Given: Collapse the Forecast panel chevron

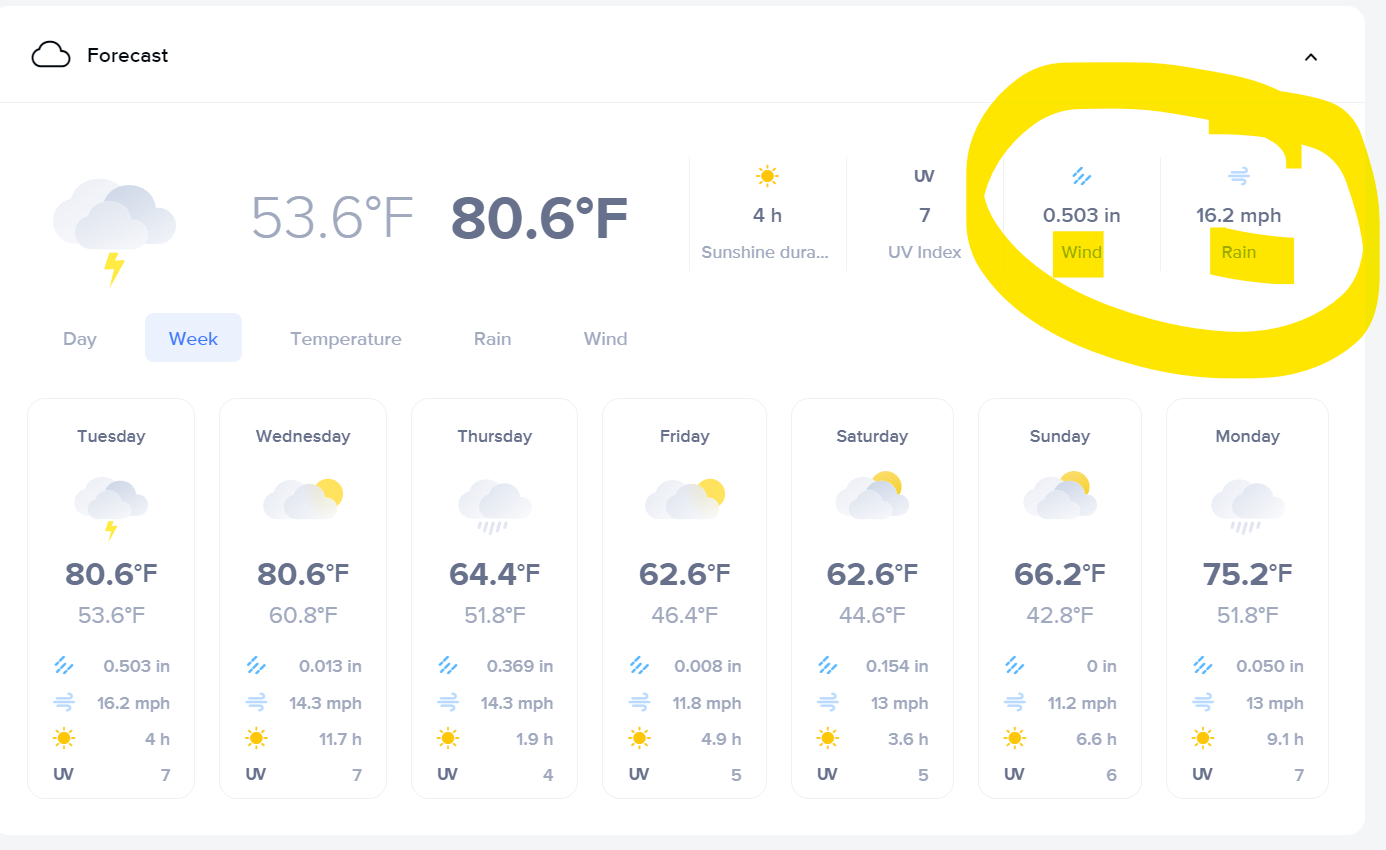Looking at the screenshot, I should pyautogui.click(x=1310, y=57).
